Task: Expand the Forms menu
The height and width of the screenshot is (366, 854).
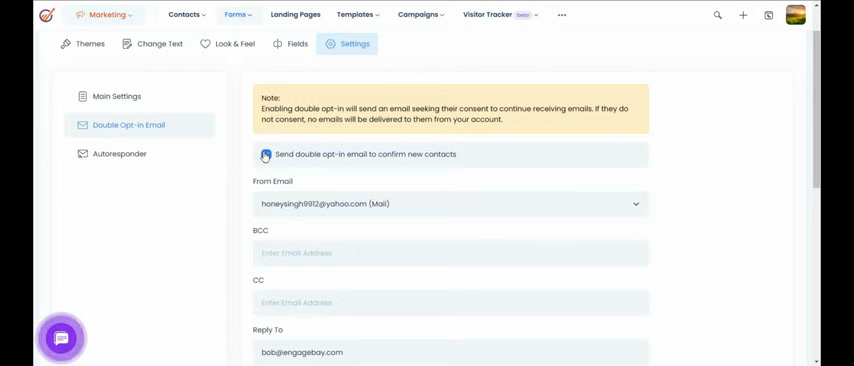Action: 238,15
